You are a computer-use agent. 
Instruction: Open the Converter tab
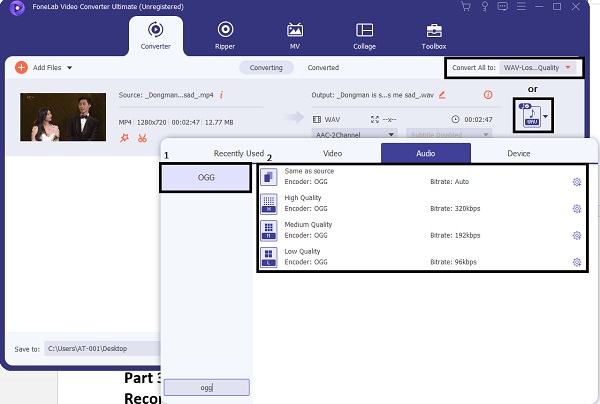pyautogui.click(x=155, y=36)
